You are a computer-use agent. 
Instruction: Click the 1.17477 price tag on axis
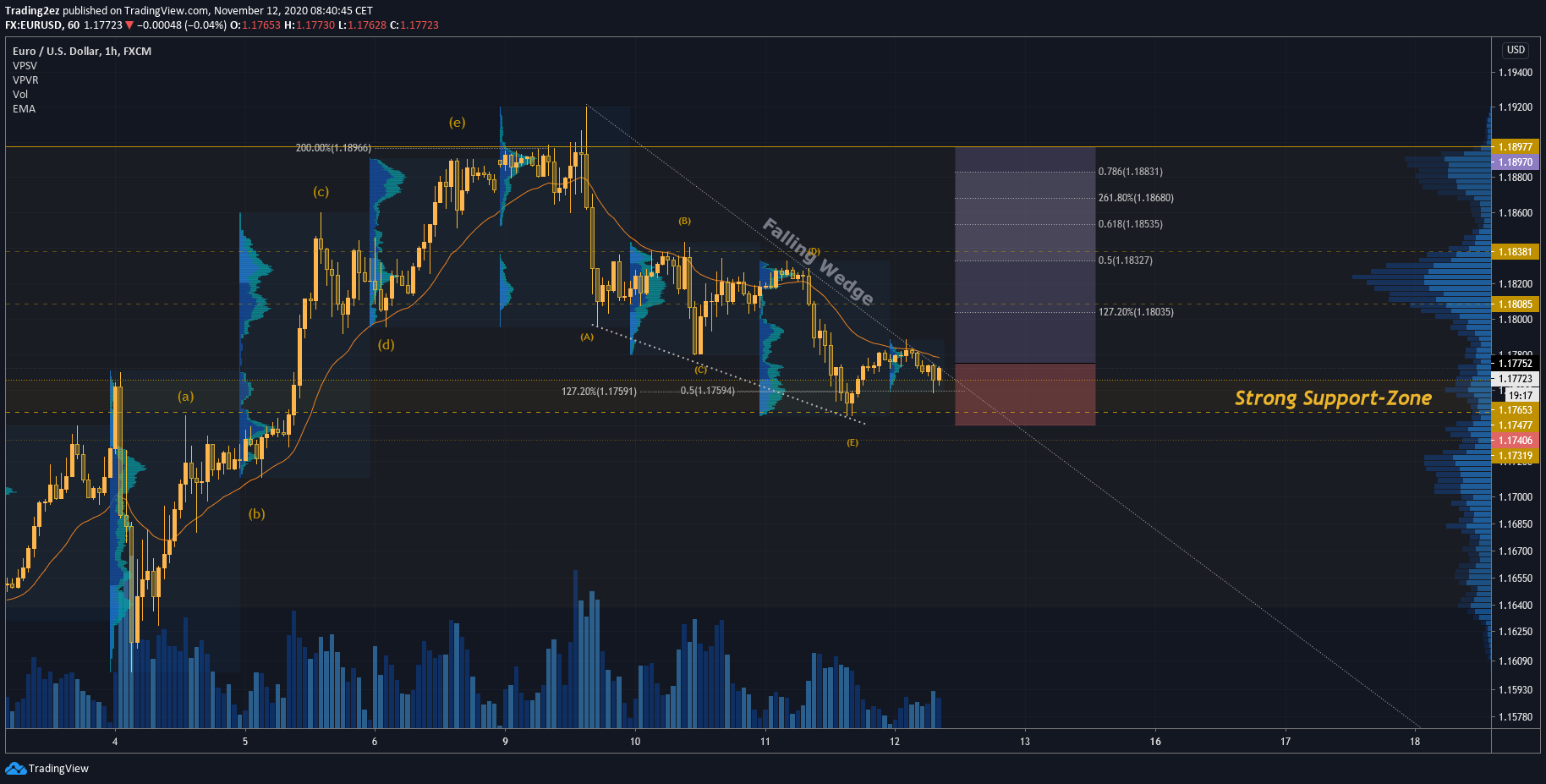pos(1515,425)
